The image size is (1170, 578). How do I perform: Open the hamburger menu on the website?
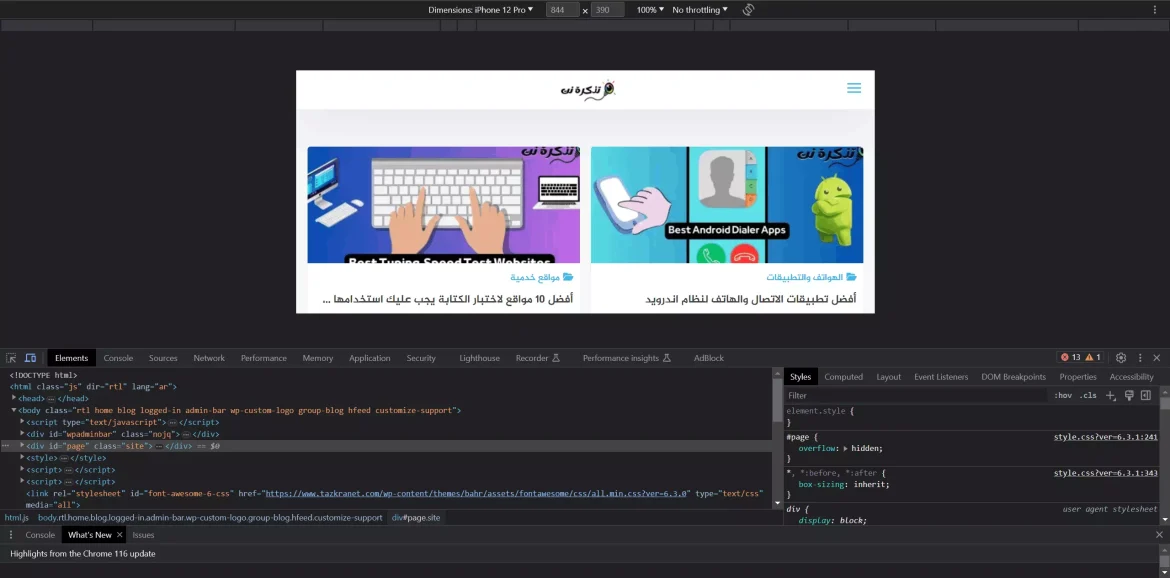[854, 88]
